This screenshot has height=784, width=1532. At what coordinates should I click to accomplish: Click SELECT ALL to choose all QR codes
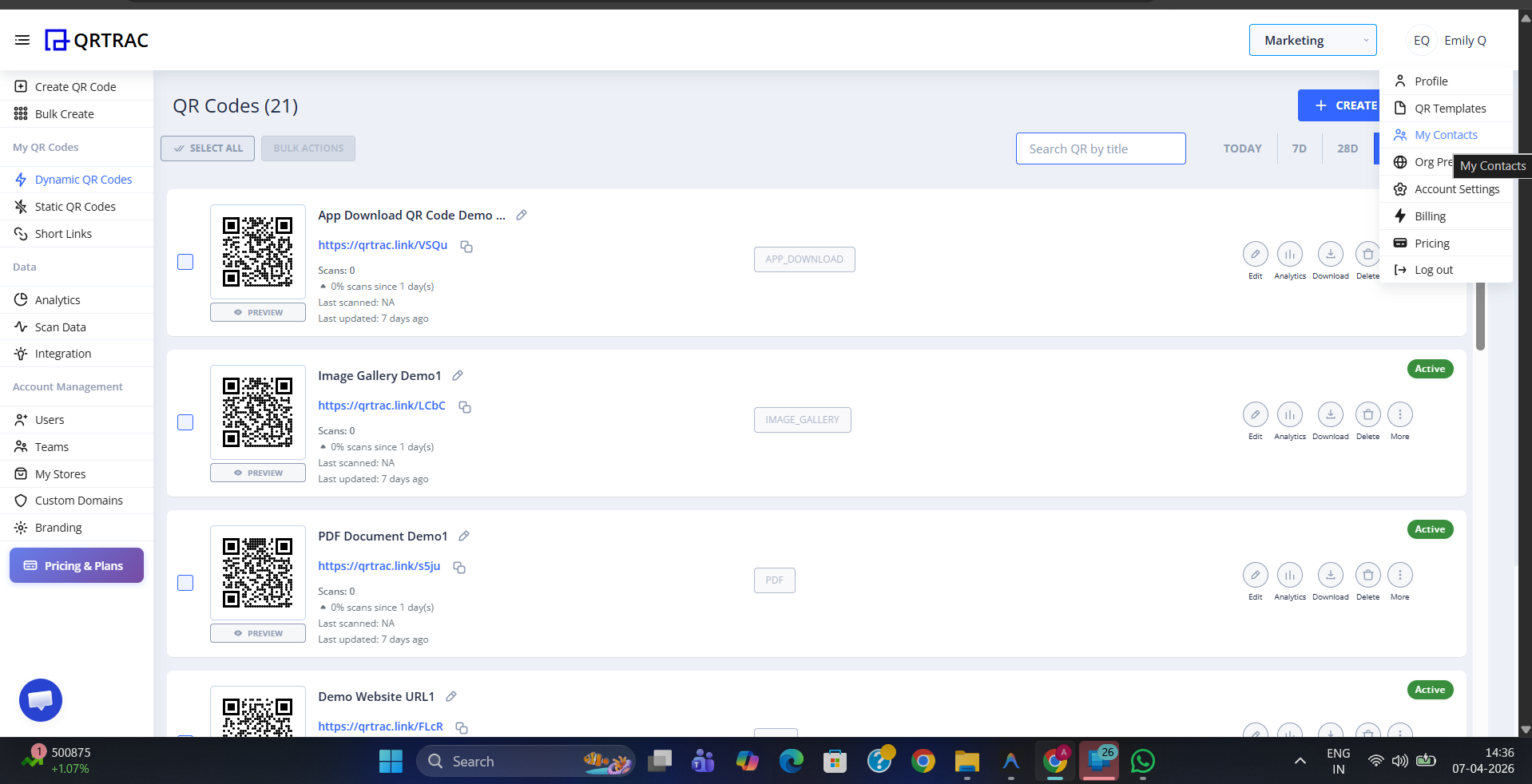207,148
